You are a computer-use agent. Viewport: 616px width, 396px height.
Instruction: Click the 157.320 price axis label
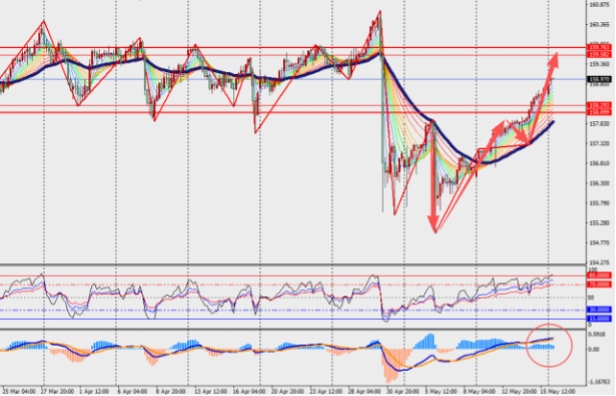[x=599, y=143]
